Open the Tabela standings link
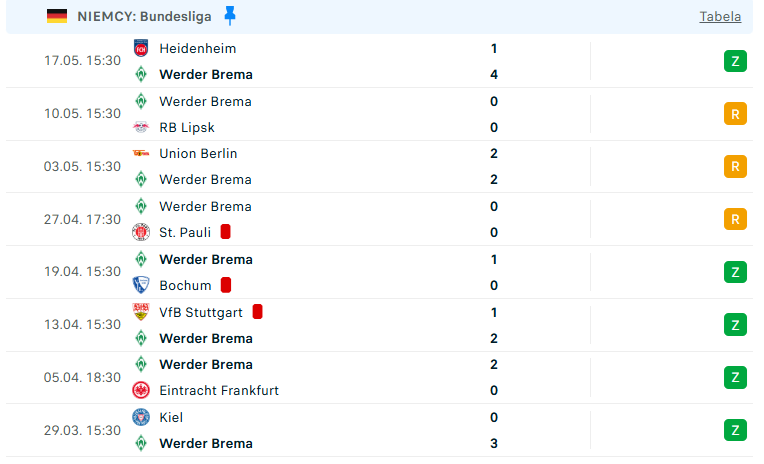The height and width of the screenshot is (464, 764). click(x=720, y=17)
